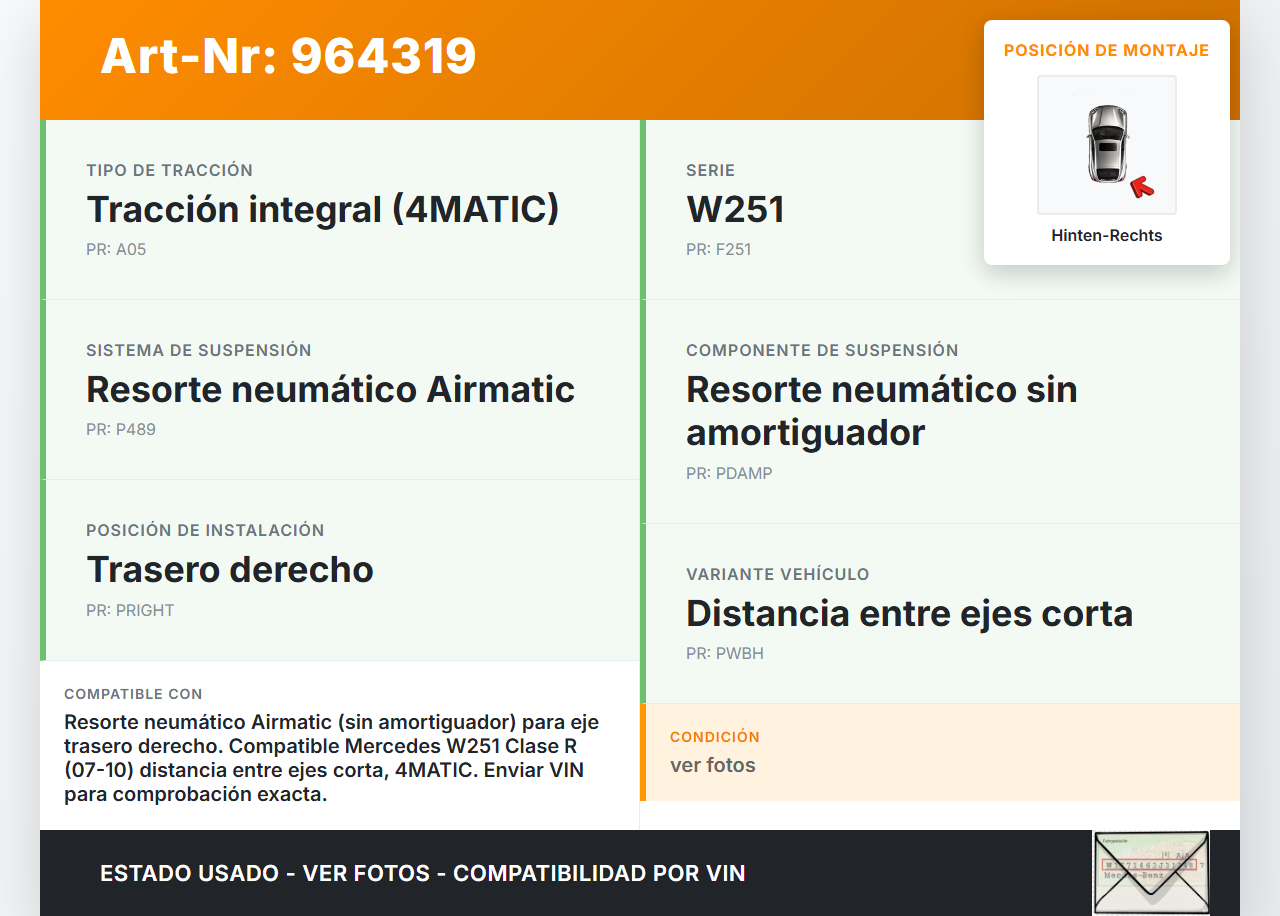Screen dimensions: 1280x916
Task: Click the 'VARIANTE VEHÍCULO' label
Action: [x=778, y=574]
